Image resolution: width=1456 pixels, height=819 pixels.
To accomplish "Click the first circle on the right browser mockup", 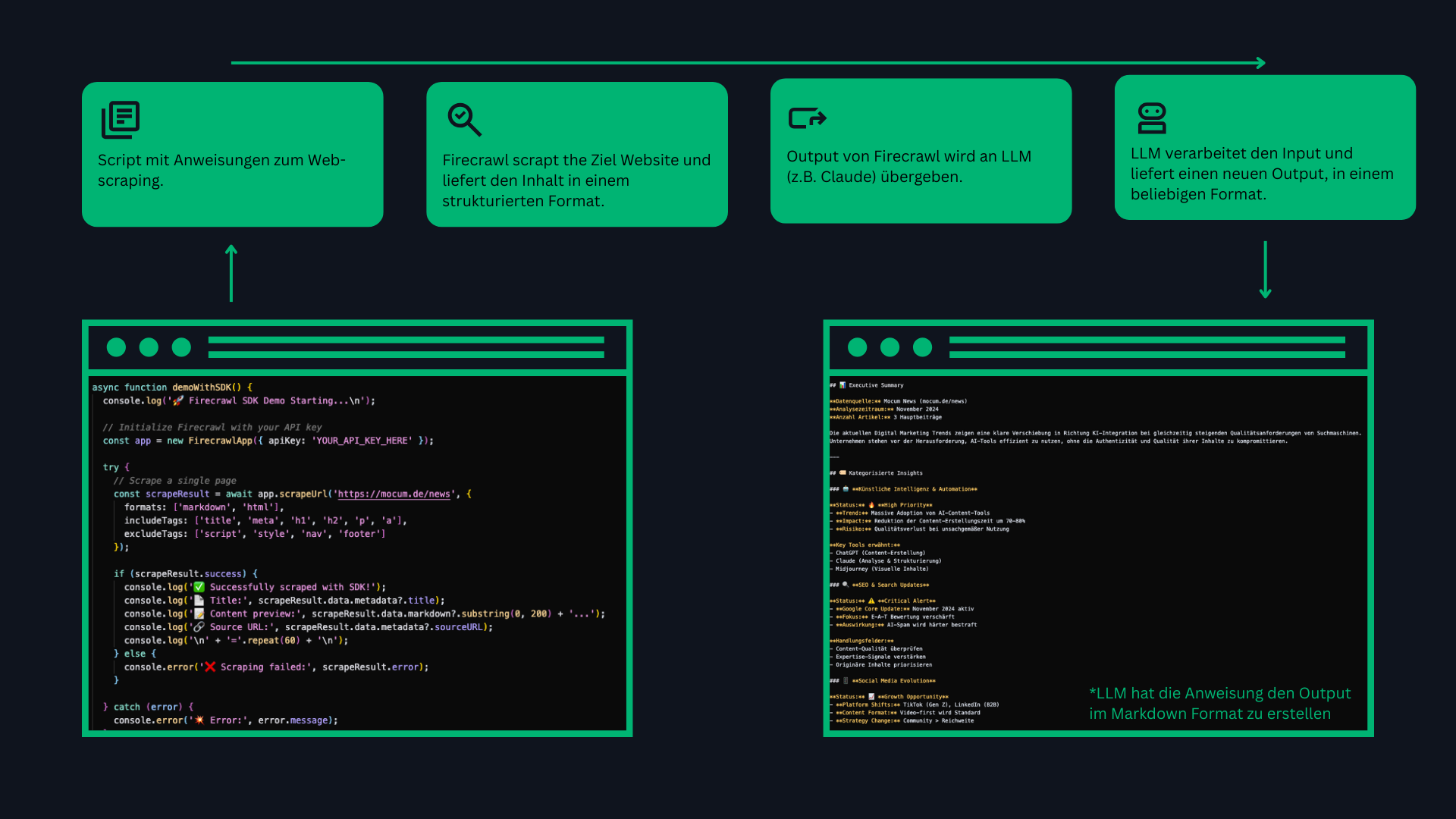I will coord(857,347).
